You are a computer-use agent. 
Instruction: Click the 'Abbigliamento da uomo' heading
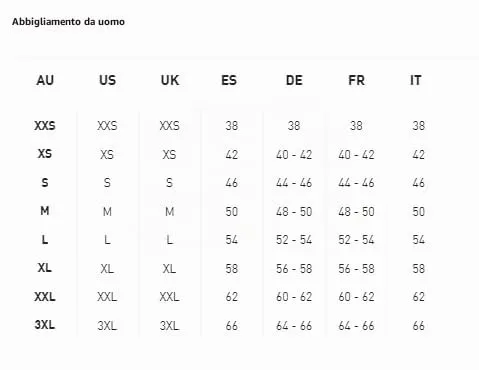point(68,22)
